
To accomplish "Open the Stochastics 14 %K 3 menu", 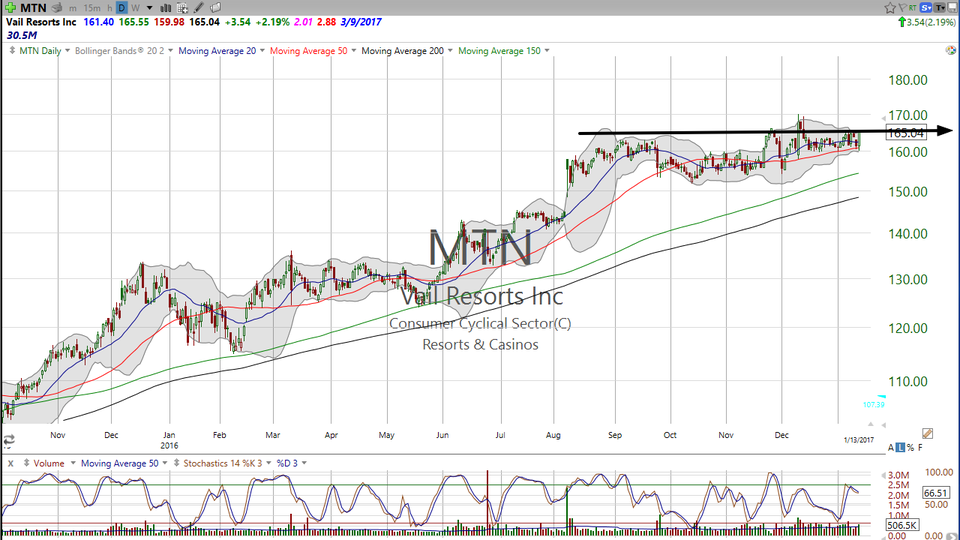I will (226, 463).
